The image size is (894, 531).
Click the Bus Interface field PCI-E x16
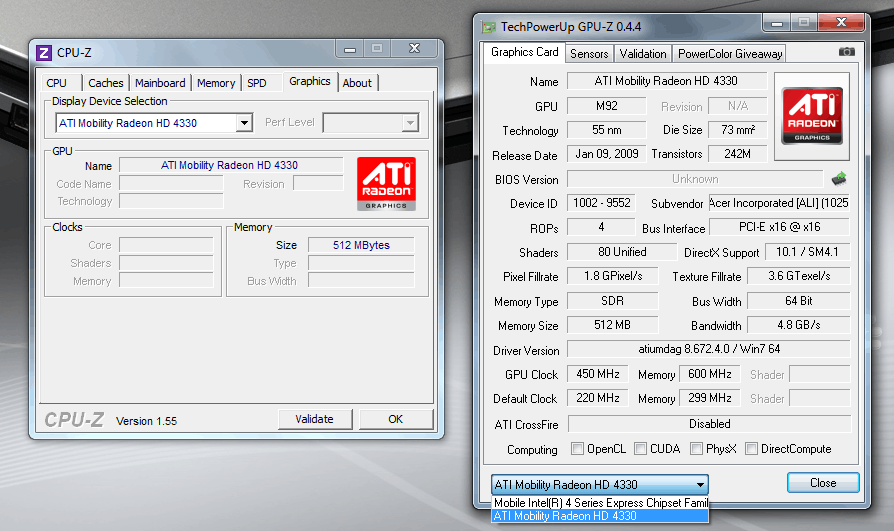pyautogui.click(x=779, y=227)
